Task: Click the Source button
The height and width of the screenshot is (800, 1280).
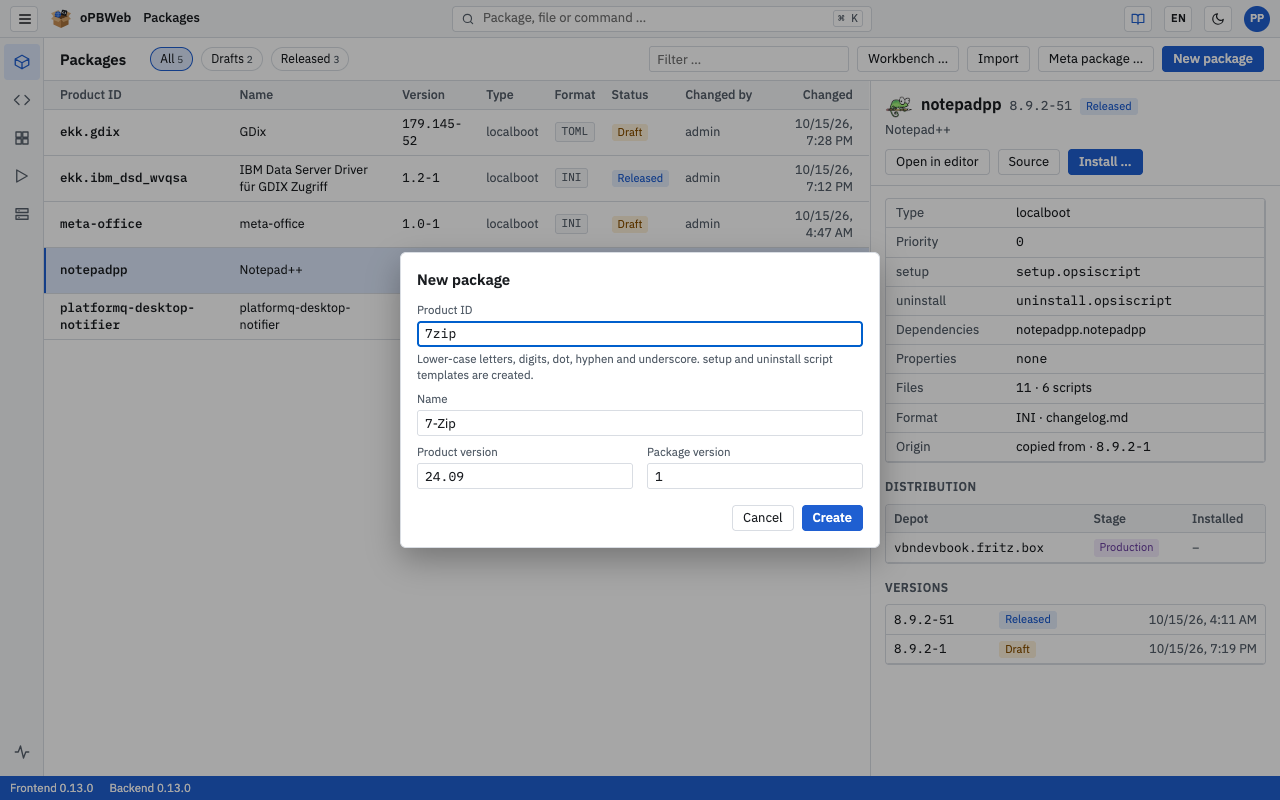Action: click(1029, 162)
